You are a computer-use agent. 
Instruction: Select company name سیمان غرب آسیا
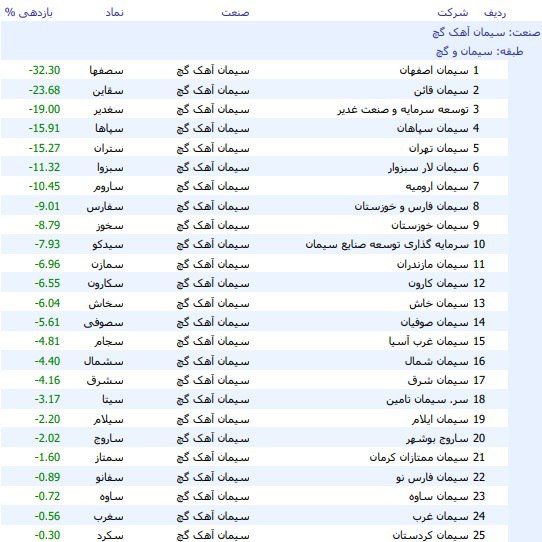(x=429, y=342)
